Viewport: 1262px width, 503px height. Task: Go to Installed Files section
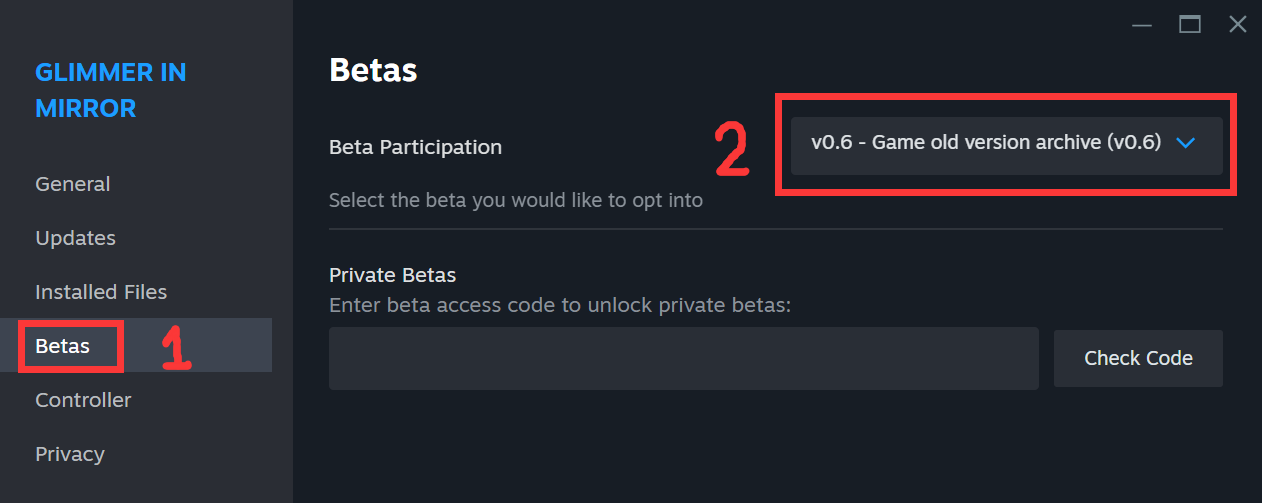point(101,292)
